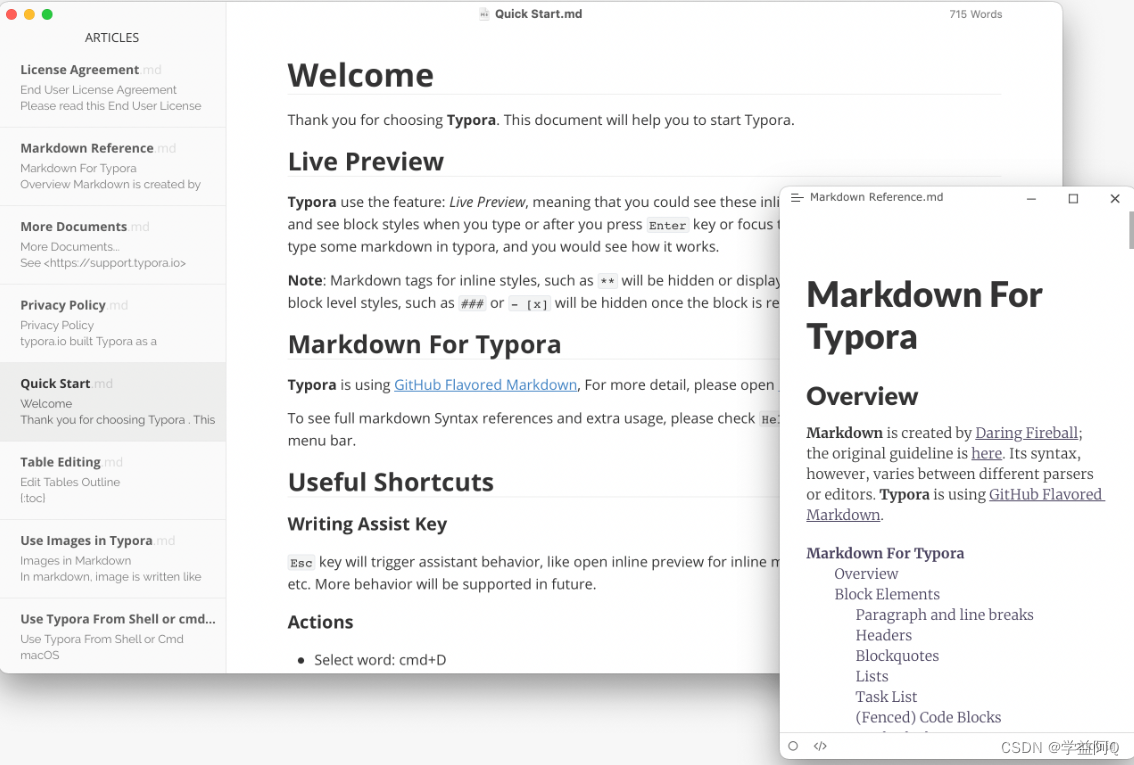Click the circle icon in Markdown Reference status bar

[x=793, y=746]
